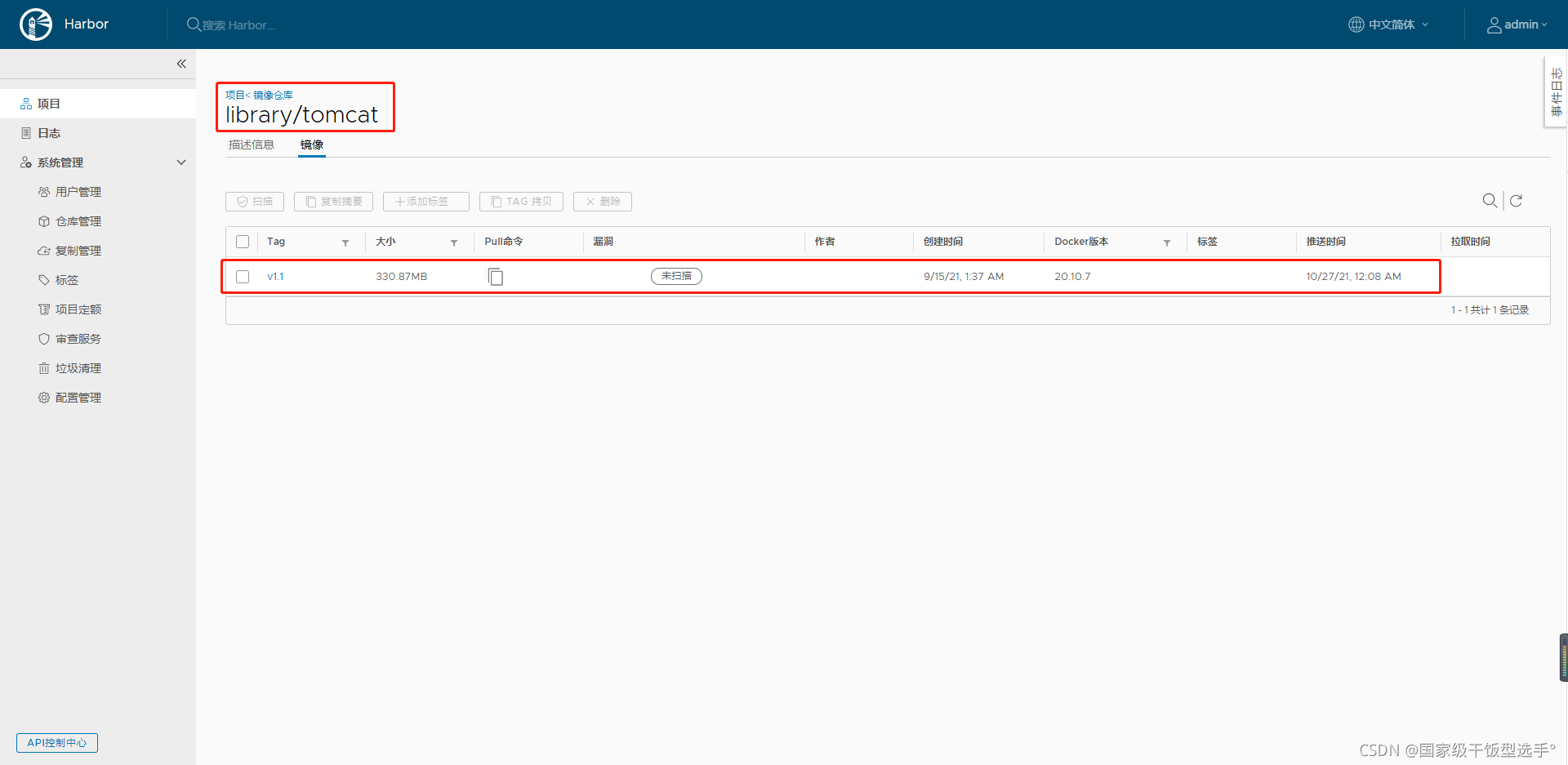Click the 项目 projects icon in sidebar
The width and height of the screenshot is (1568, 765).
[26, 104]
